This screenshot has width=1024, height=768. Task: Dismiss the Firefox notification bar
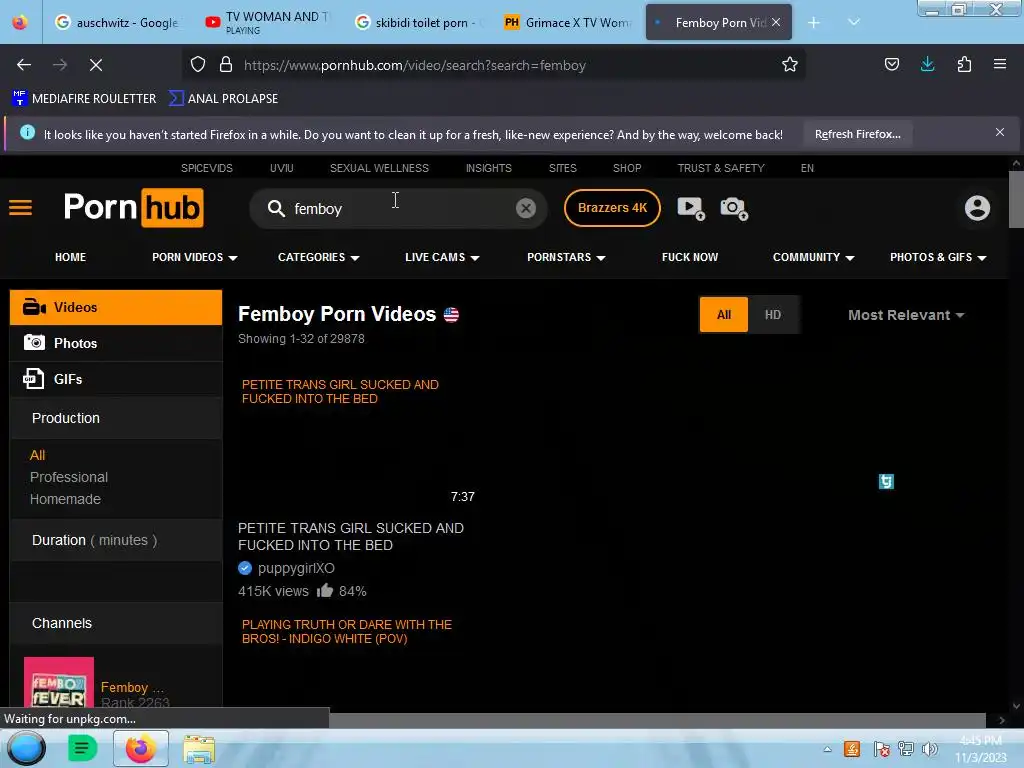(x=999, y=133)
